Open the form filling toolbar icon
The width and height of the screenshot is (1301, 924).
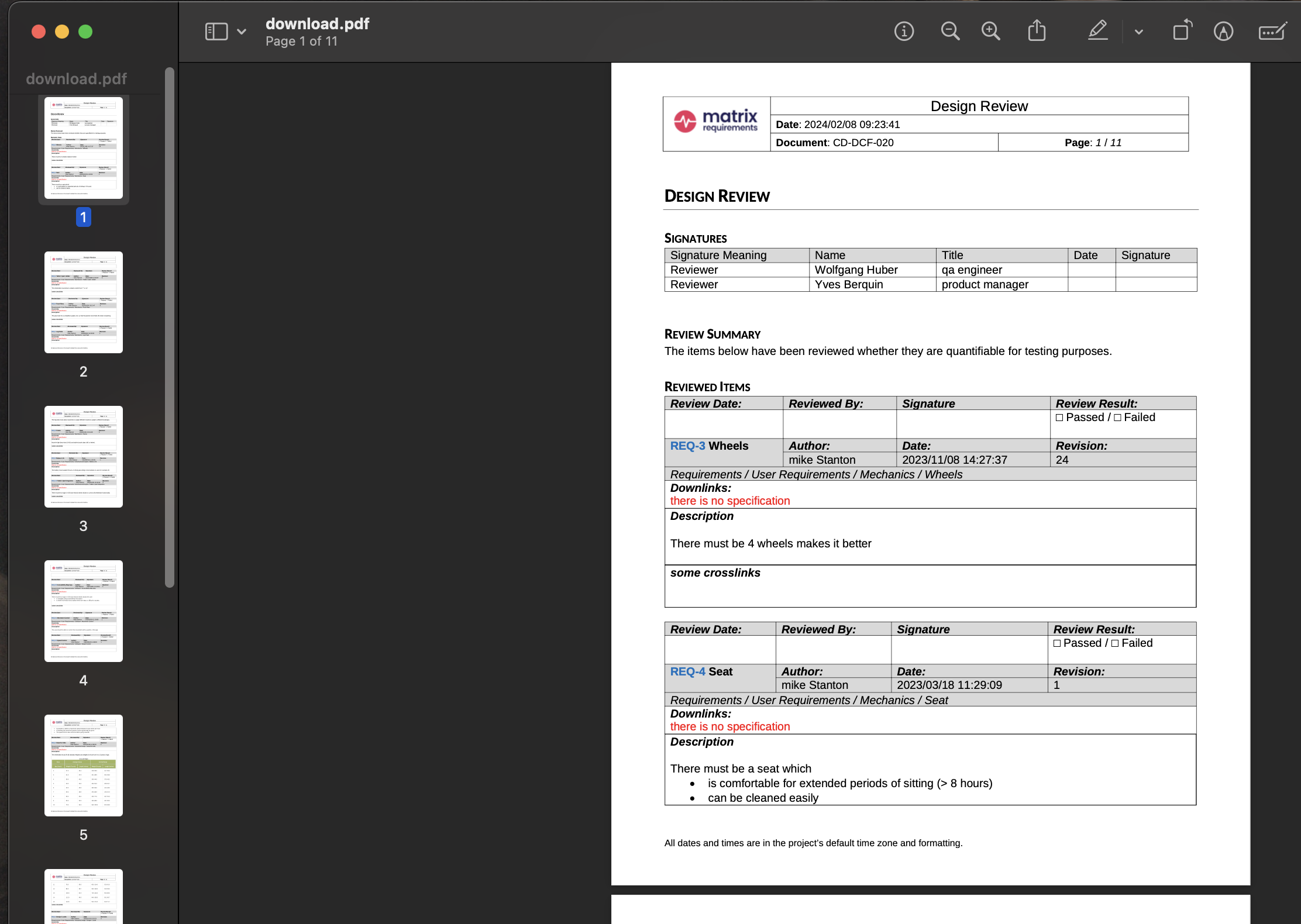[x=1272, y=31]
